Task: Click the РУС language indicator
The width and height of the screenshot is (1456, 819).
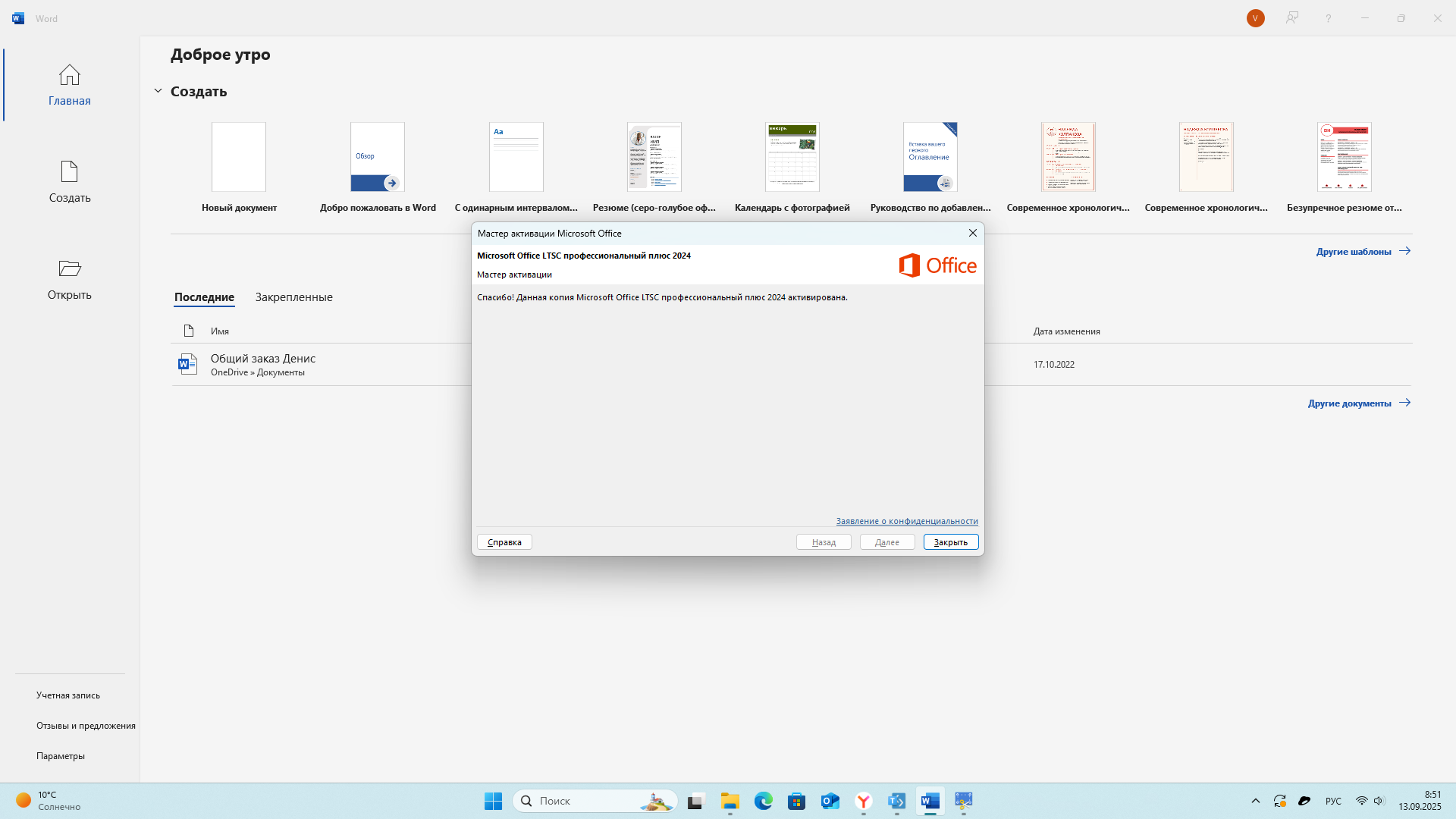Action: click(x=1333, y=801)
